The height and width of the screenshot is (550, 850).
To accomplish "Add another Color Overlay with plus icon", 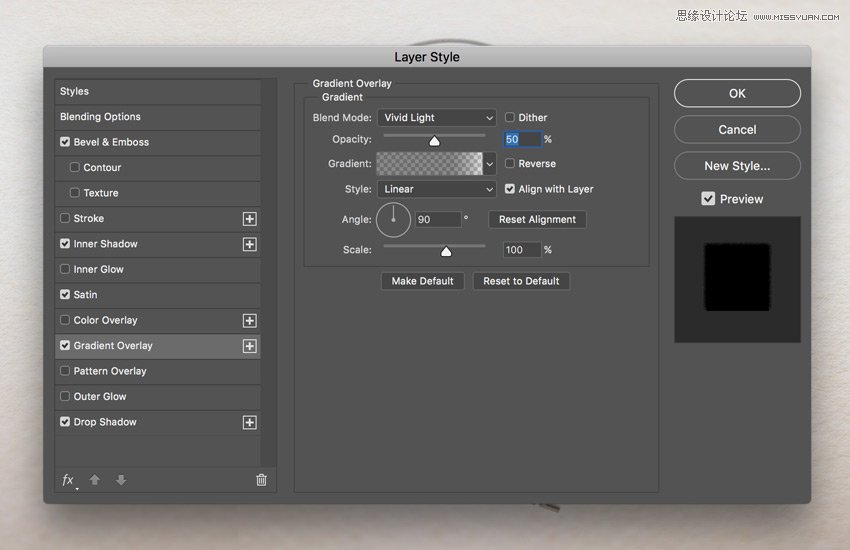I will [x=250, y=321].
